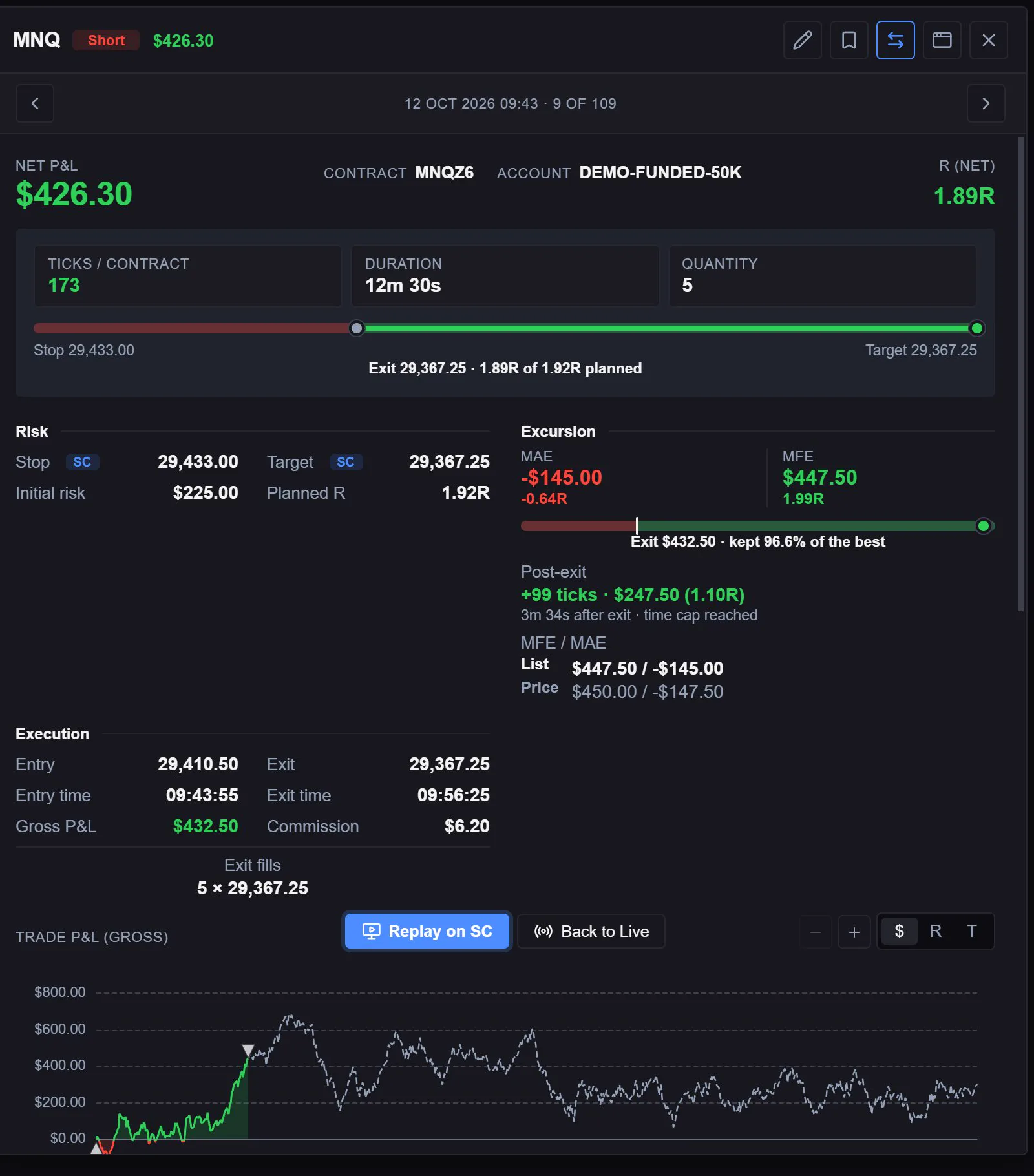Click the DEMO-FUNDED-50K account name
Image resolution: width=1034 pixels, height=1176 pixels.
pos(660,173)
